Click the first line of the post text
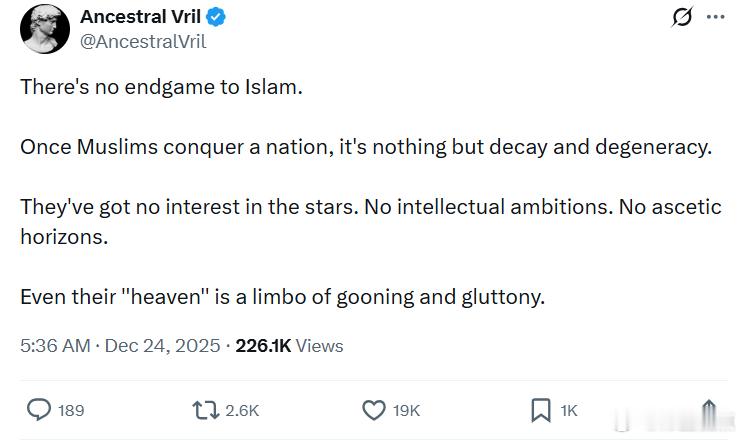 pos(161,86)
